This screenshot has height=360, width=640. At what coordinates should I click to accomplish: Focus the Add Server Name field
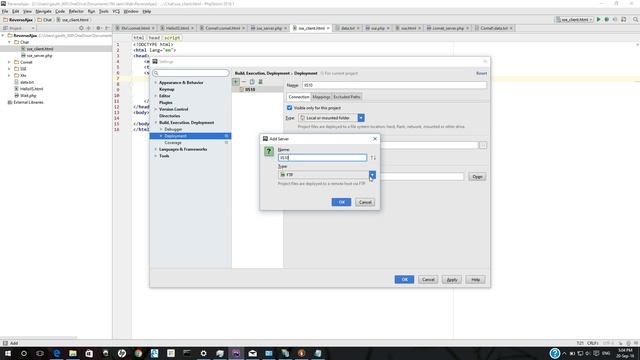pos(322,158)
